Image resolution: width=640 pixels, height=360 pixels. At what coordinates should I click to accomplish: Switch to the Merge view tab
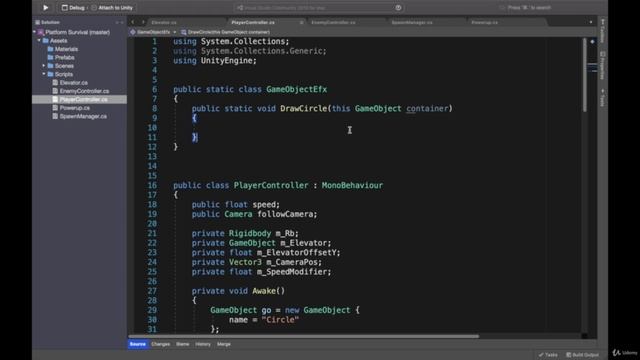(224, 344)
